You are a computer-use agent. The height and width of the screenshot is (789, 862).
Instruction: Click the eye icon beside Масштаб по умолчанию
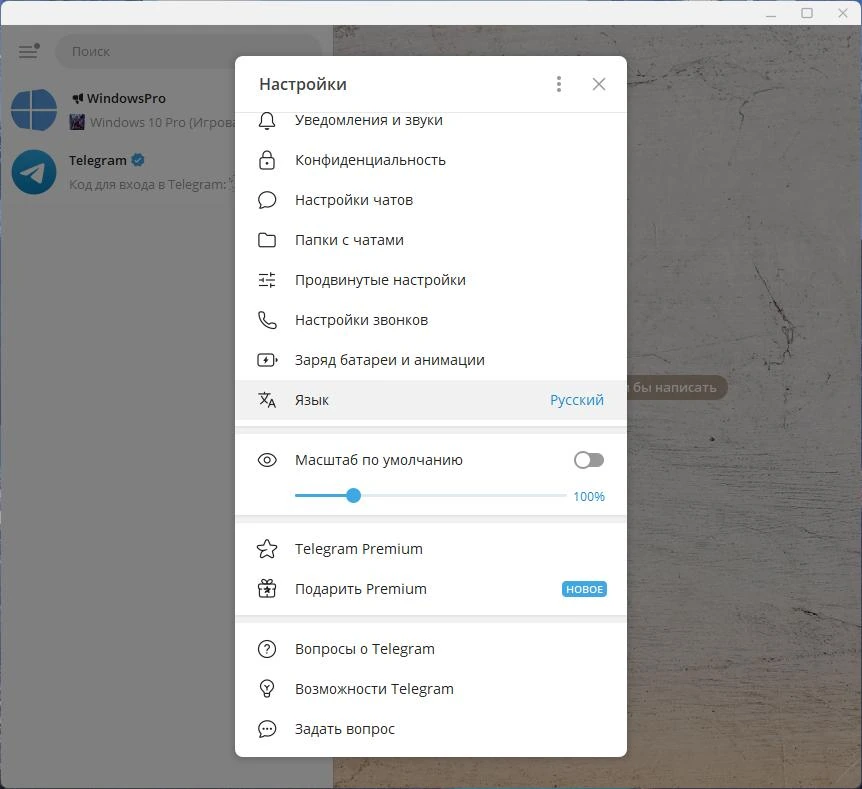tap(267, 460)
